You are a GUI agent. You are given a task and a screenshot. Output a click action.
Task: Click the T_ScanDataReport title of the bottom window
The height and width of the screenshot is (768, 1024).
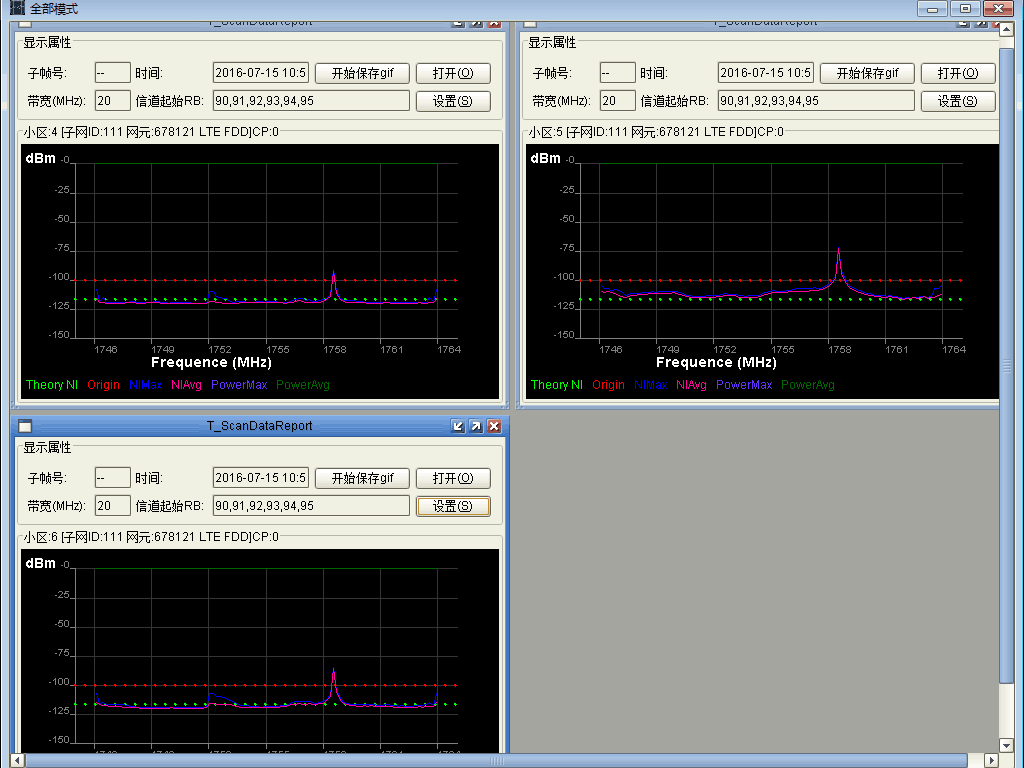pyautogui.click(x=259, y=426)
